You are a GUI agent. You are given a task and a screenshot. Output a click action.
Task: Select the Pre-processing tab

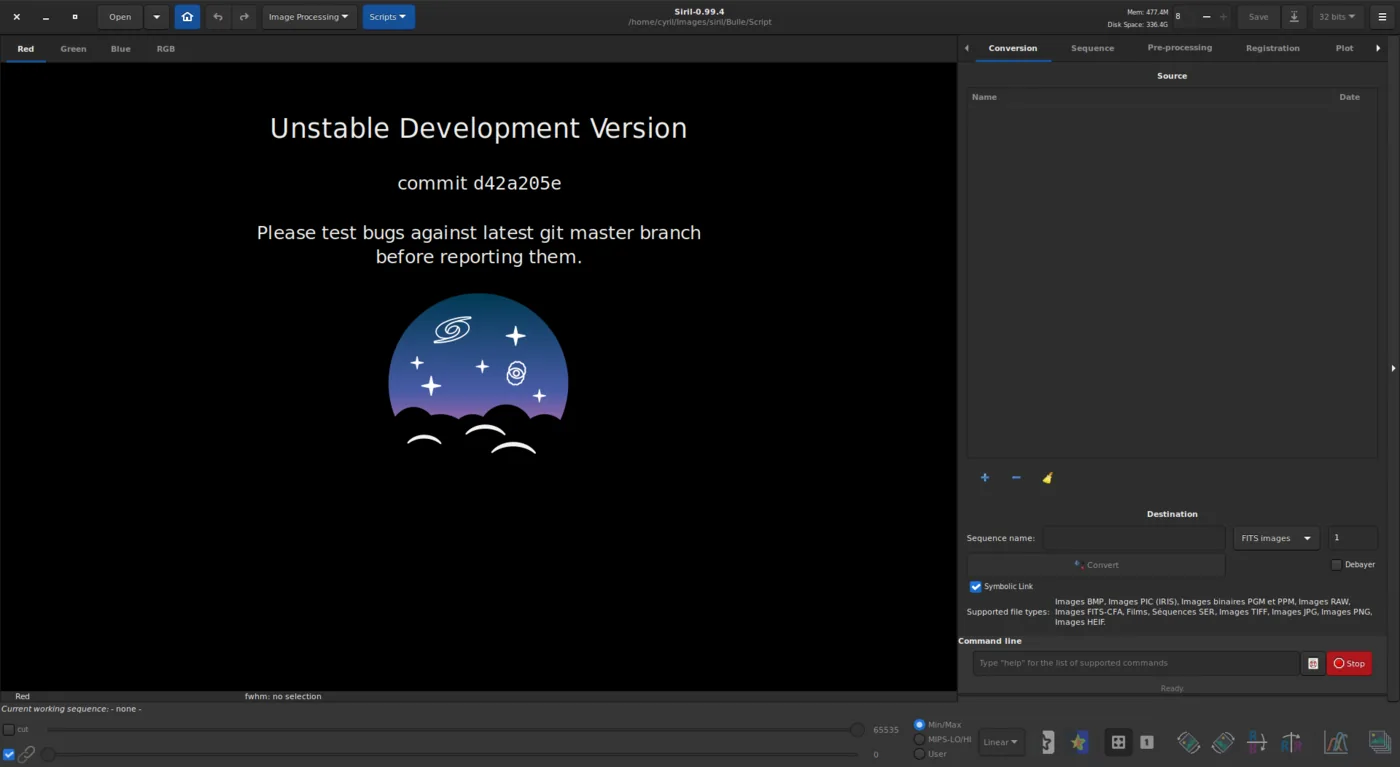coord(1180,48)
